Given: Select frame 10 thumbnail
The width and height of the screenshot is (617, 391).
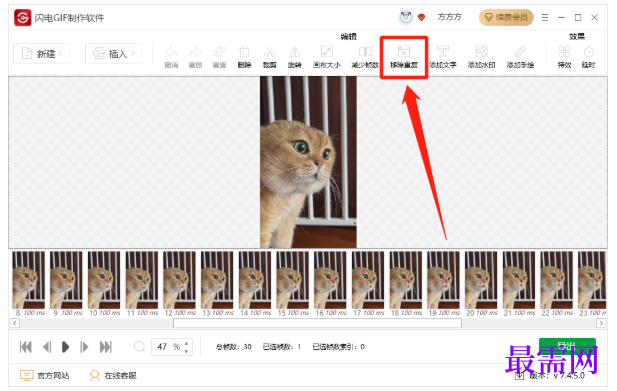Looking at the screenshot, I should (x=104, y=280).
